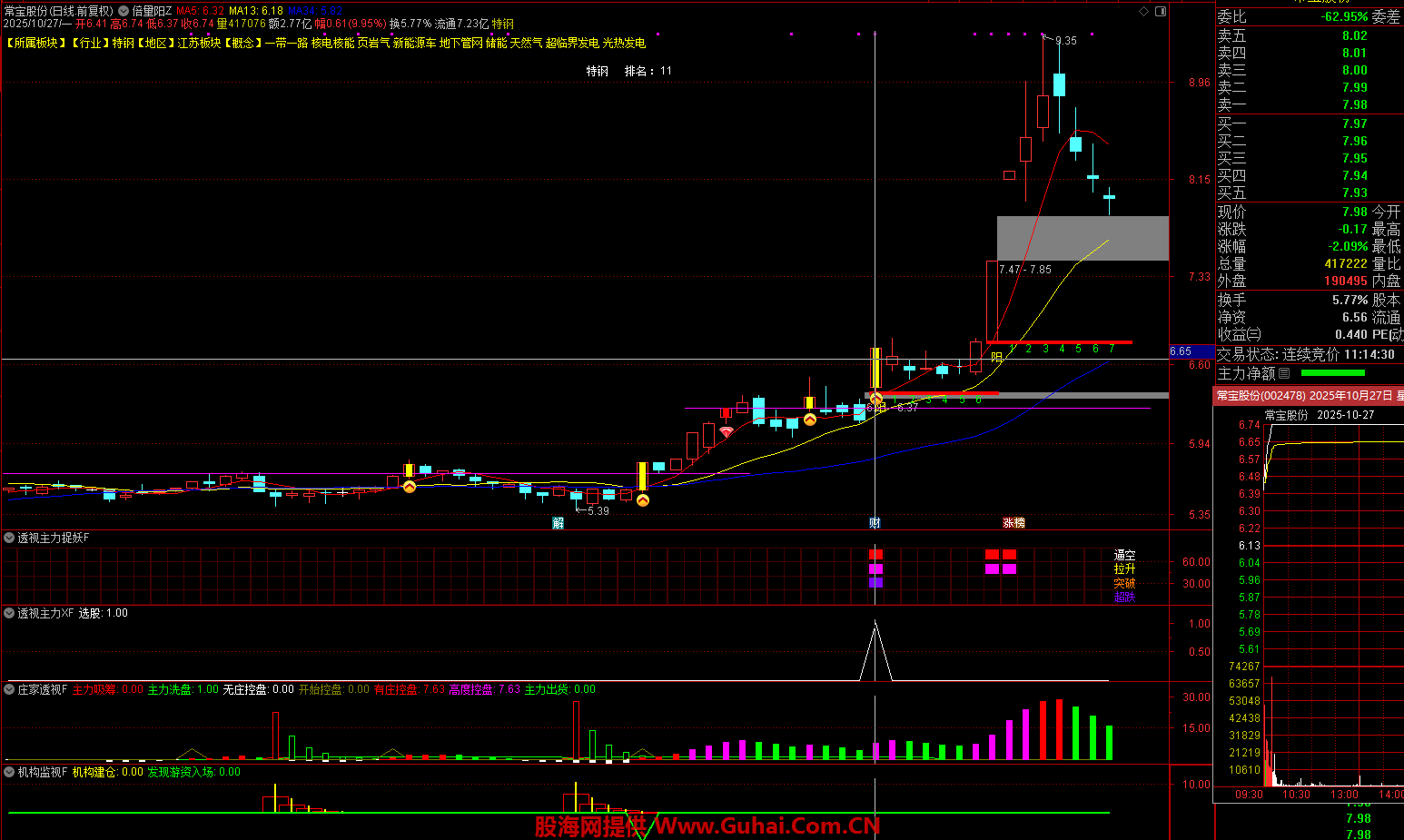This screenshot has width=1404, height=840.
Task: Click the 常宝股份(002478) intraday window title
Action: click(x=1261, y=396)
